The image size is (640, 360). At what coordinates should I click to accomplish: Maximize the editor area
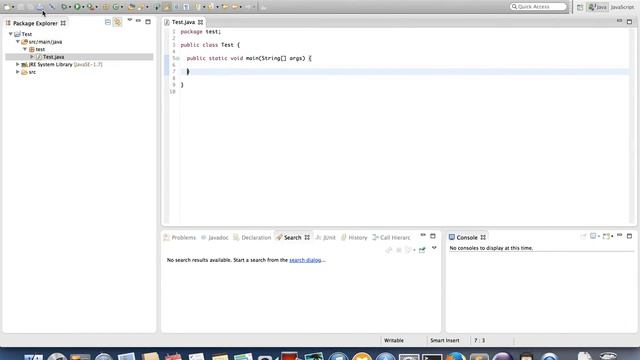pyautogui.click(x=629, y=21)
